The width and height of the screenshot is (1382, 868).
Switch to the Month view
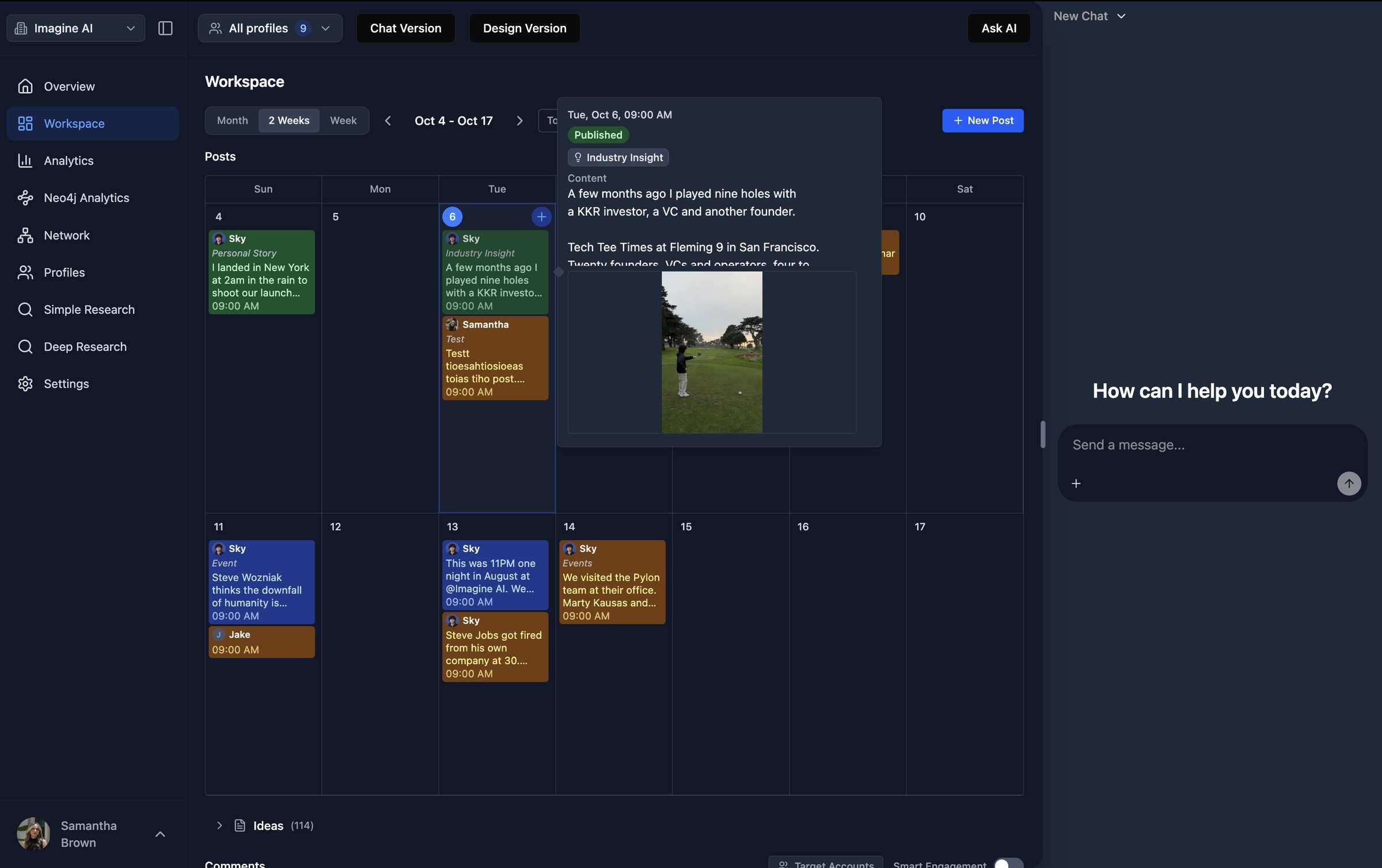[x=233, y=121]
